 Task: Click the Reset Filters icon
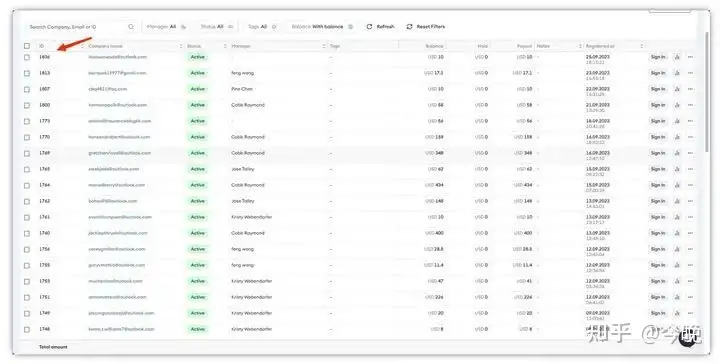click(409, 27)
